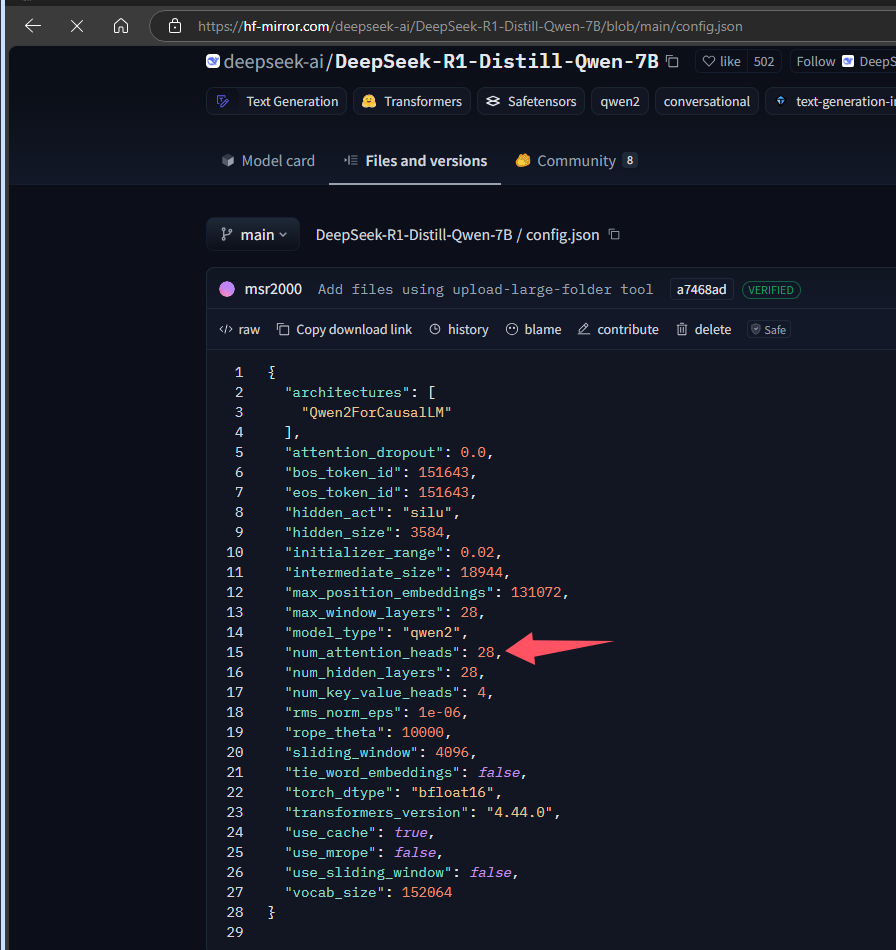Screen dimensions: 896x950
Task: Go back with the browser back arrow
Action: 33,26
